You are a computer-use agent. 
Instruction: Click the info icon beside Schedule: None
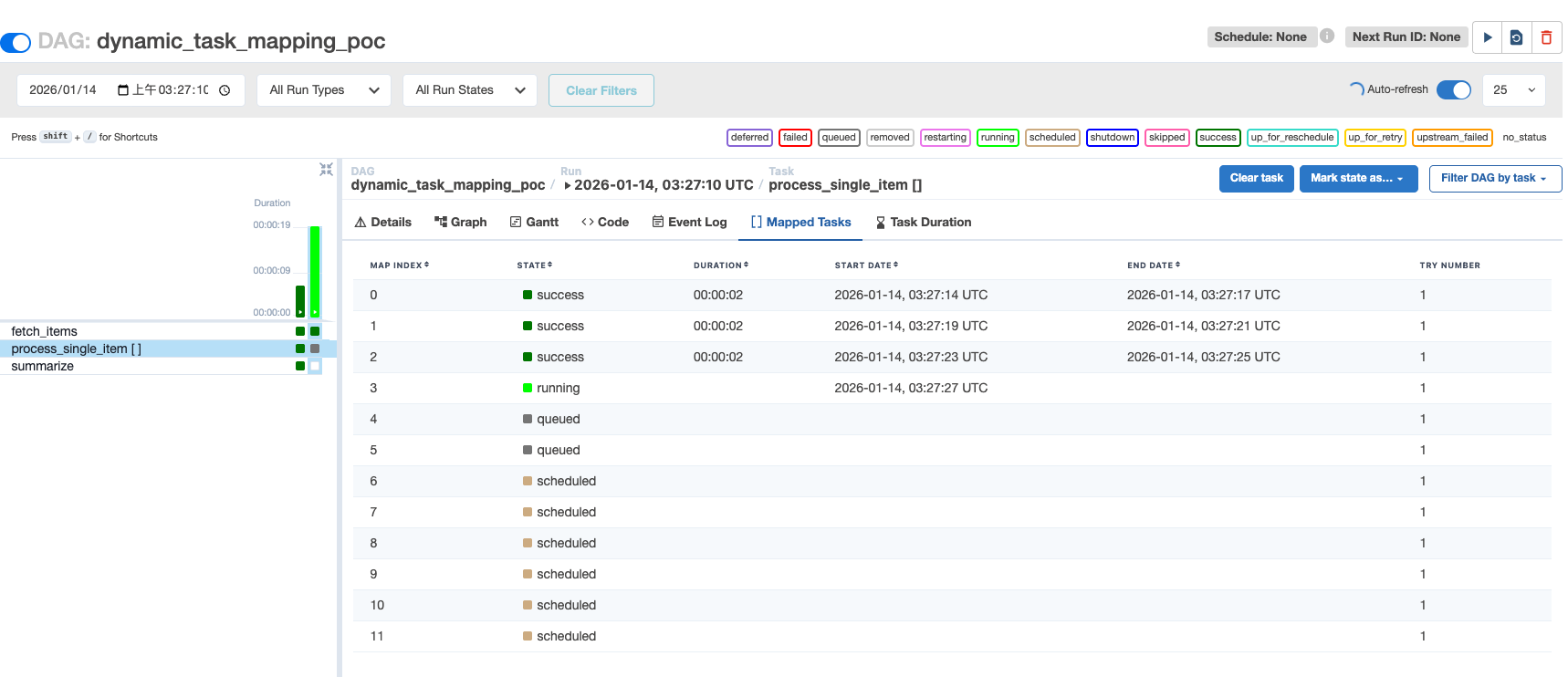coord(1327,36)
